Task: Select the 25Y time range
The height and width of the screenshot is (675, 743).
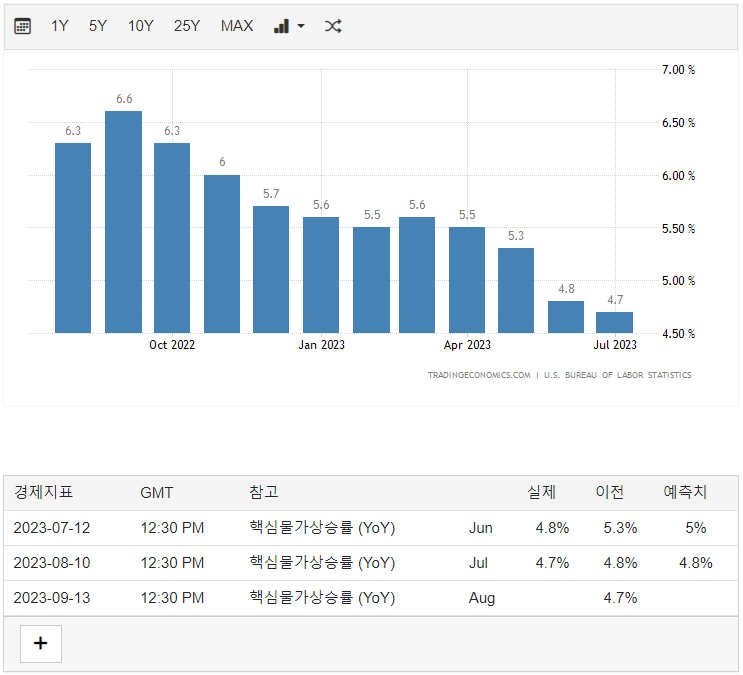Action: click(187, 26)
